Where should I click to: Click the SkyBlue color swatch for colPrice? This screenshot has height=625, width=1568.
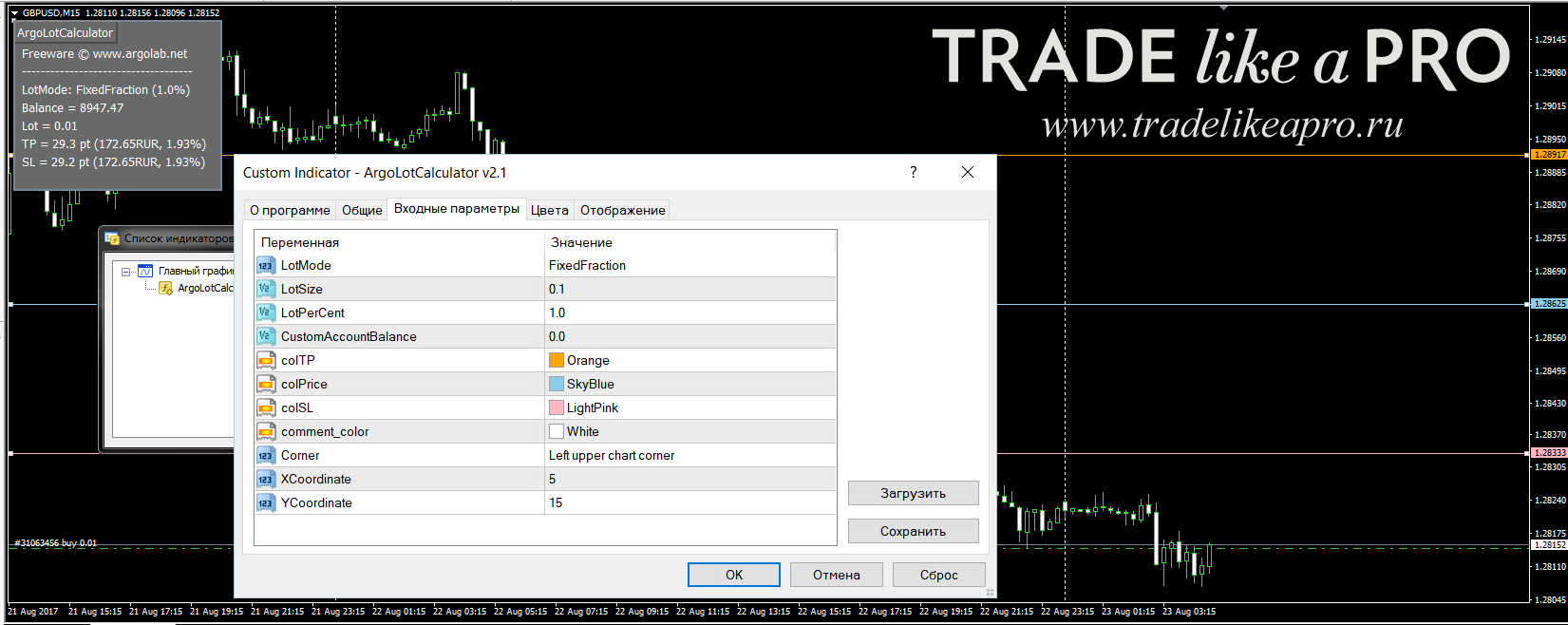[557, 384]
